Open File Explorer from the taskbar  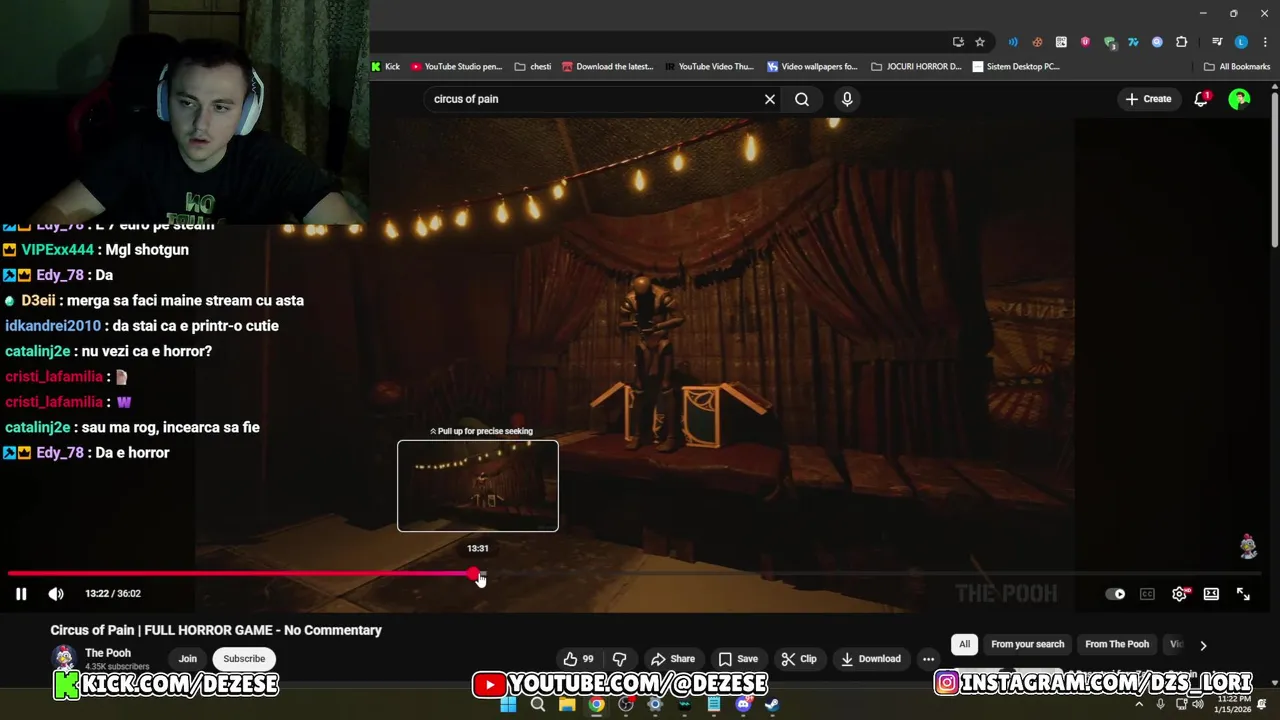pyautogui.click(x=567, y=705)
